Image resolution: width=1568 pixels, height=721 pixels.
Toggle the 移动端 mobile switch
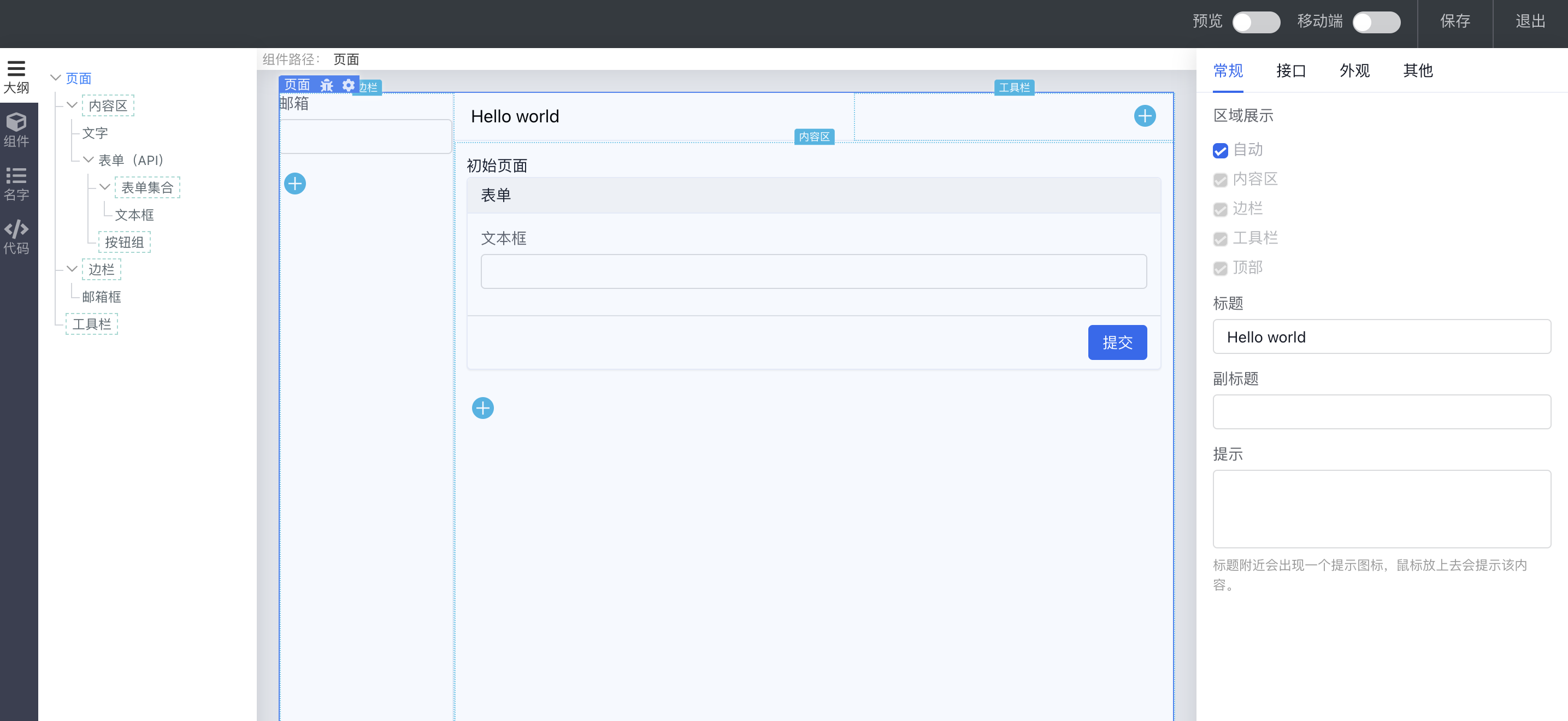1376,22
